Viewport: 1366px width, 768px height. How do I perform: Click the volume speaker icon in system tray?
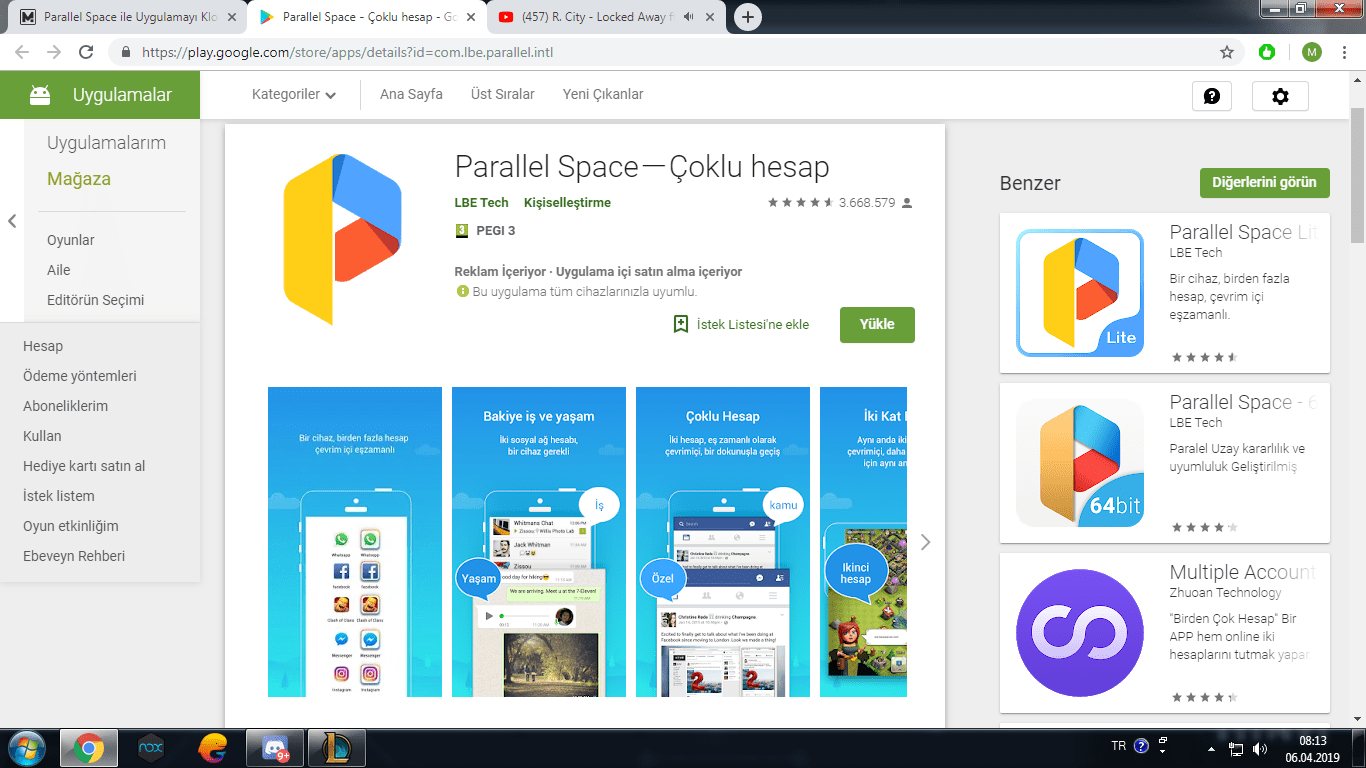[x=1259, y=748]
